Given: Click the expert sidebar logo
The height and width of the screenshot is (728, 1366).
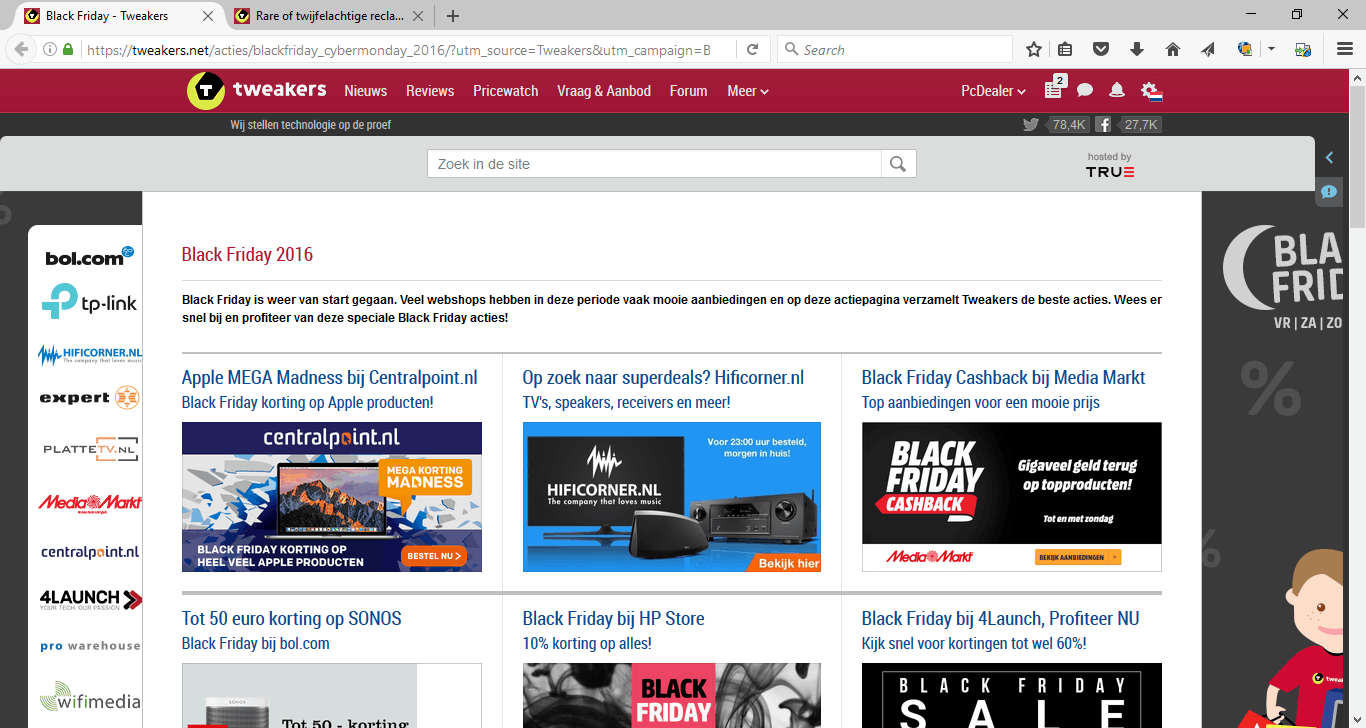Looking at the screenshot, I should (89, 398).
